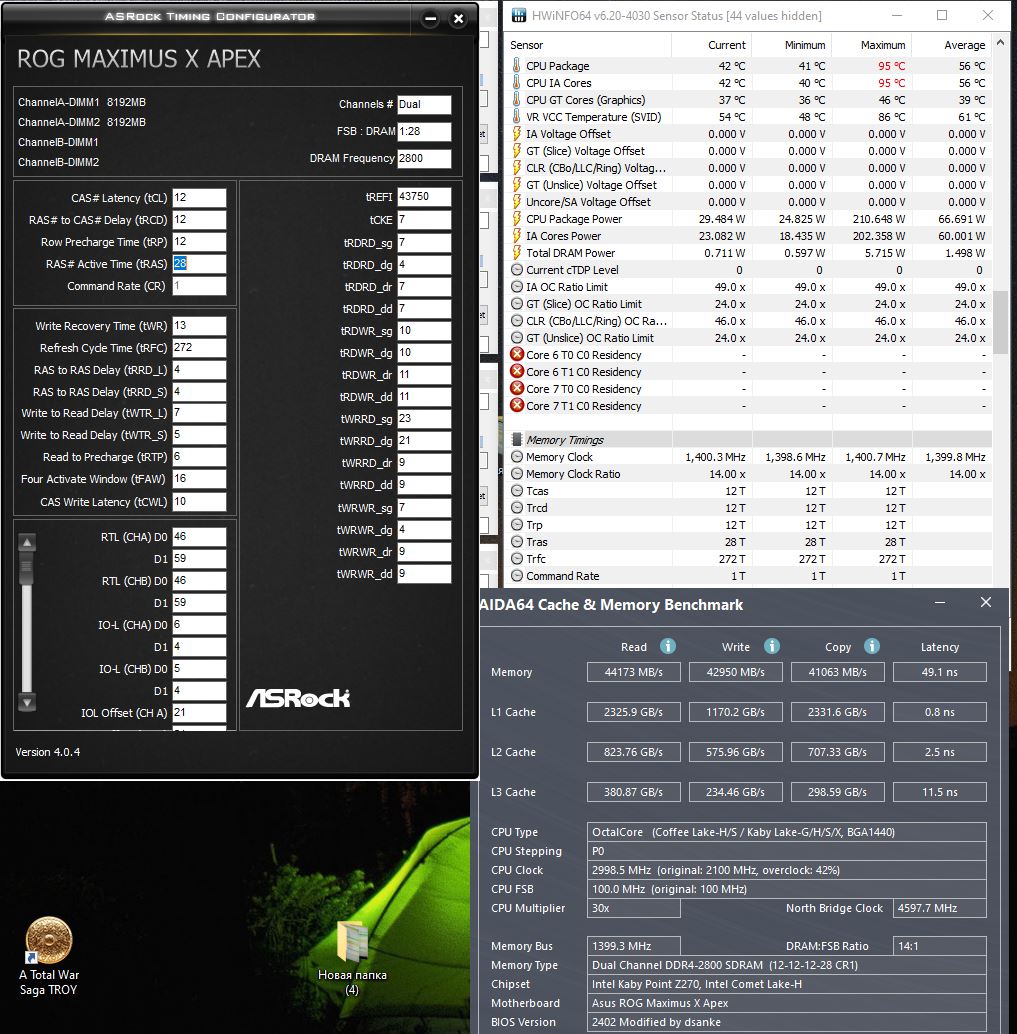Select the Trfc row in HWiNFO
Screen dimensions: 1017x1034
[749, 559]
